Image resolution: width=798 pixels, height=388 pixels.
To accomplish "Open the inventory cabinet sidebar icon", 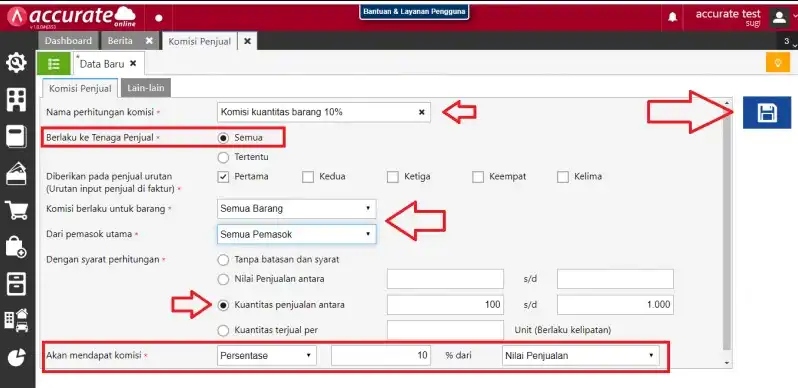I will click(x=16, y=284).
